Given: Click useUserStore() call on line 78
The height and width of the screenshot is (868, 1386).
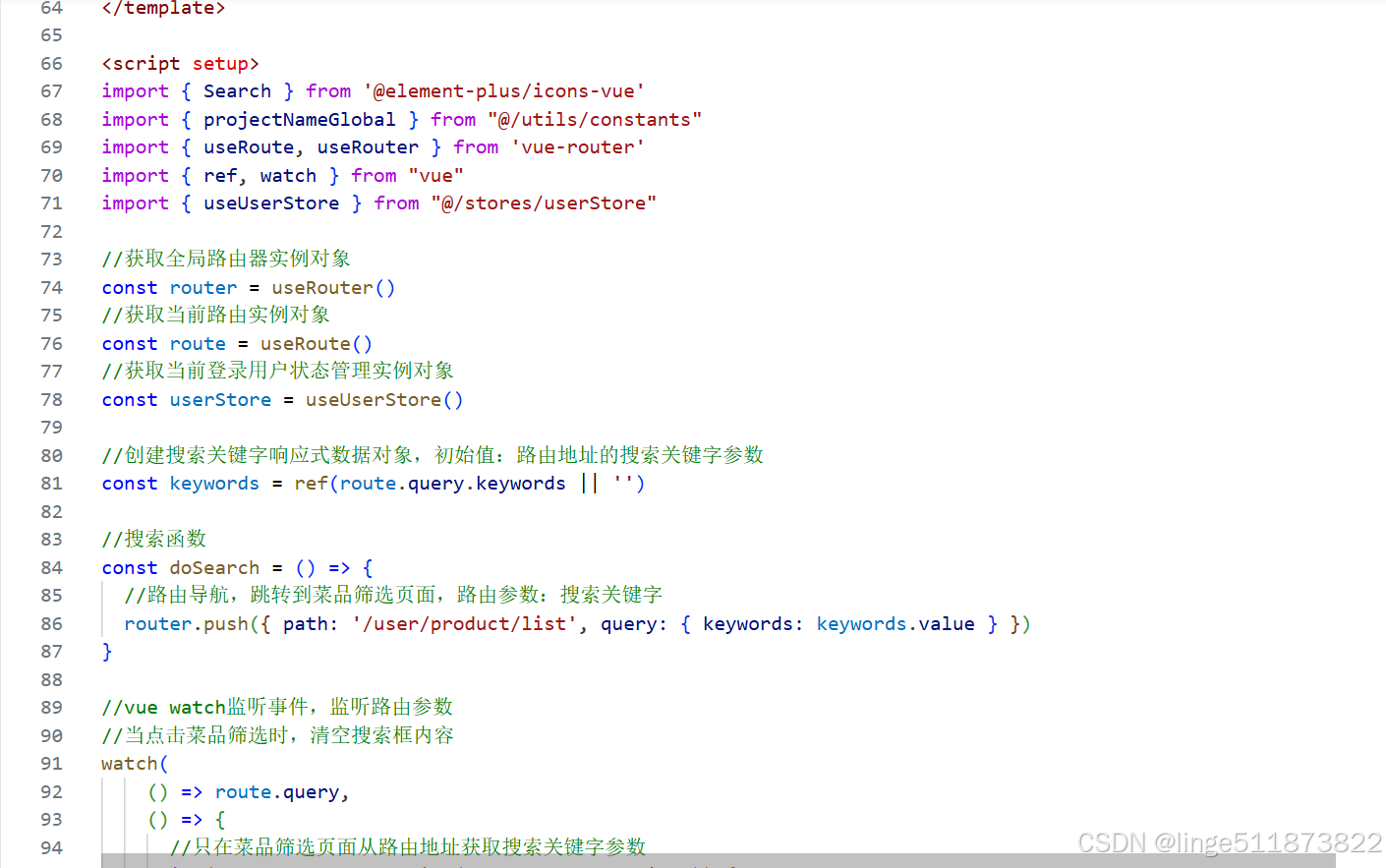Looking at the screenshot, I should 384,400.
